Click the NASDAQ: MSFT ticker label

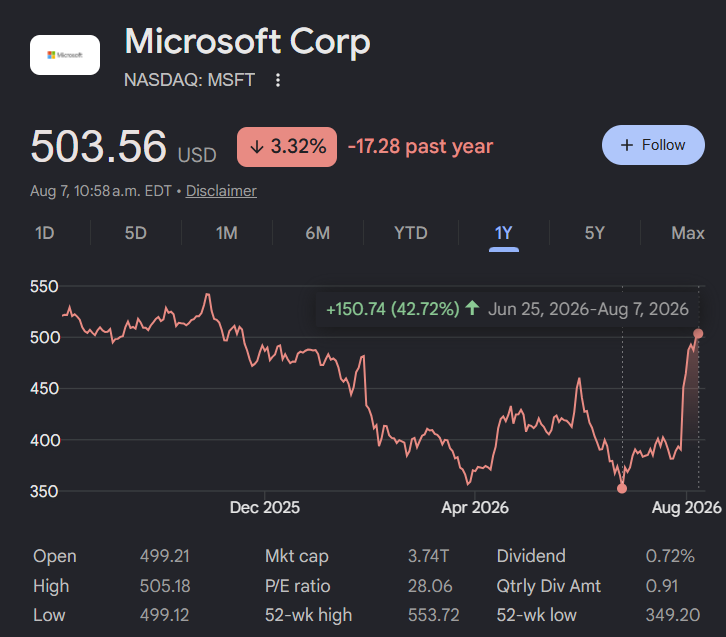tap(189, 80)
